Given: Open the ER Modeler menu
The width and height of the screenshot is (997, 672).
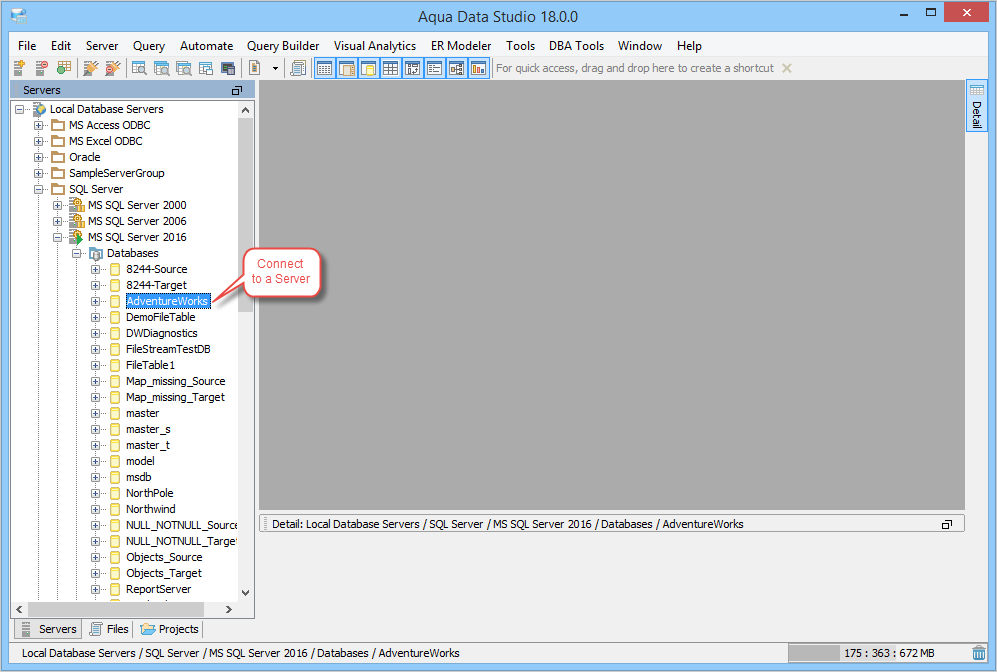Looking at the screenshot, I should [x=461, y=46].
